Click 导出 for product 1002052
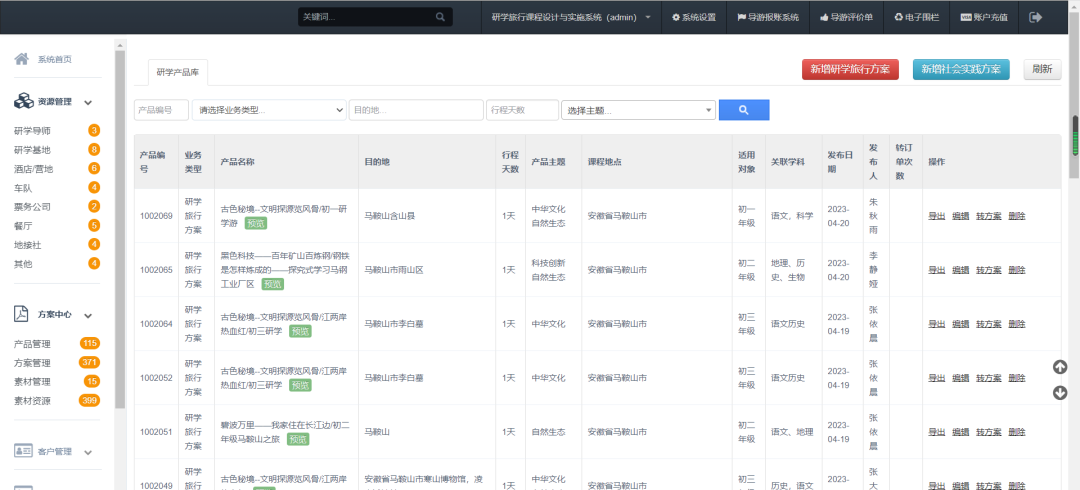The width and height of the screenshot is (1080, 490). (937, 378)
